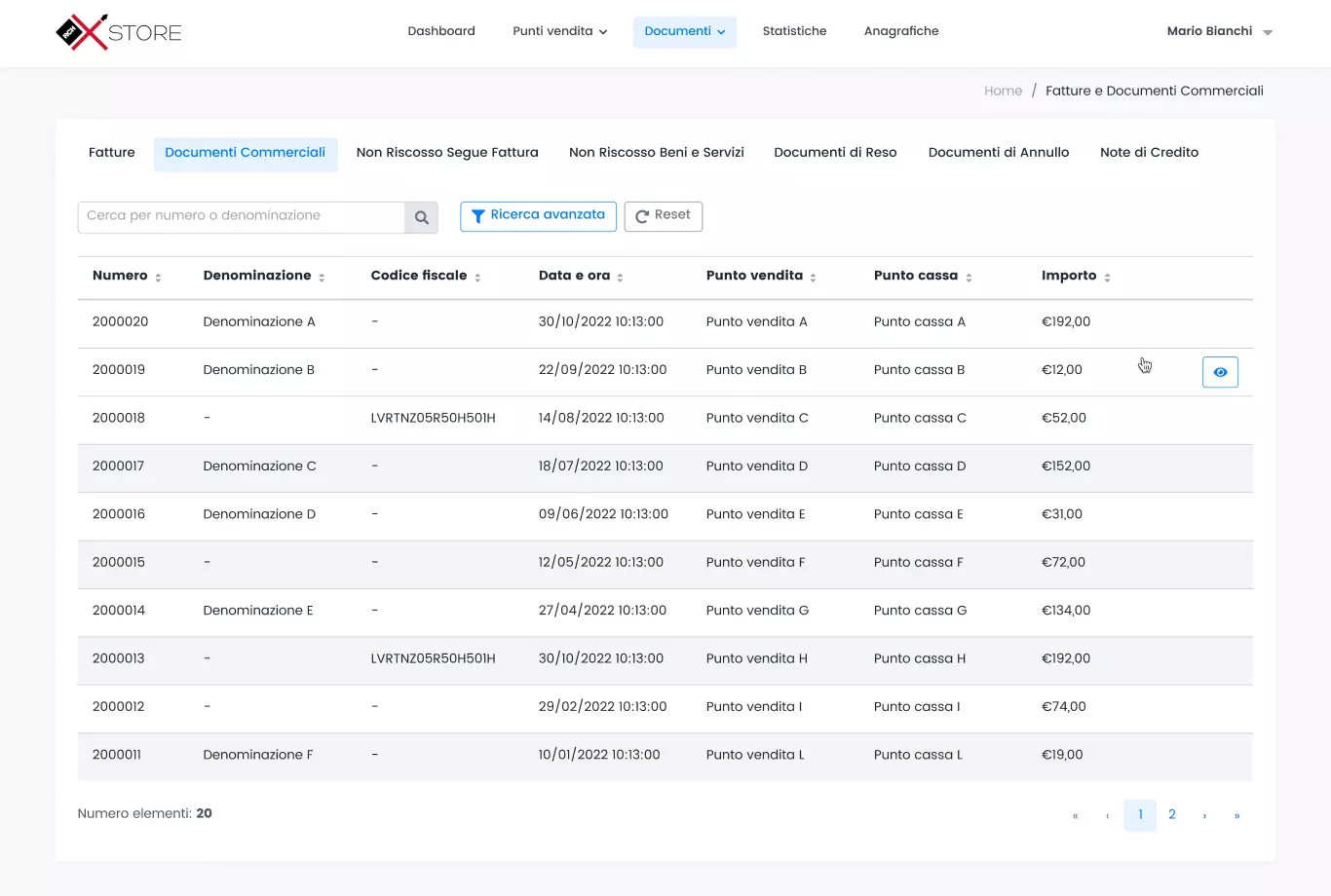This screenshot has height=896, width=1331.
Task: Sort by Denominazione column arrows
Action: 322,278
